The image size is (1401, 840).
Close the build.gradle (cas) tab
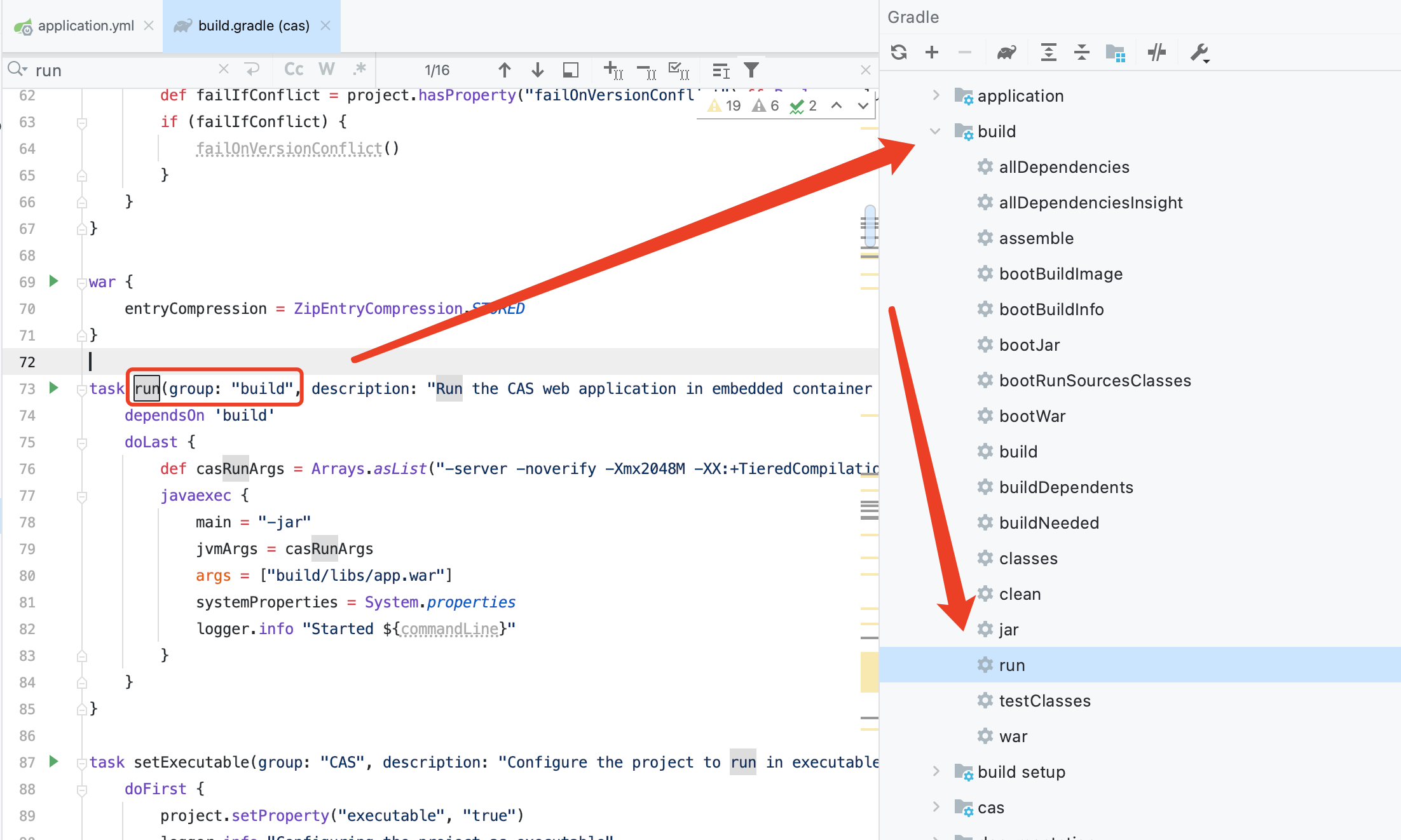point(325,25)
